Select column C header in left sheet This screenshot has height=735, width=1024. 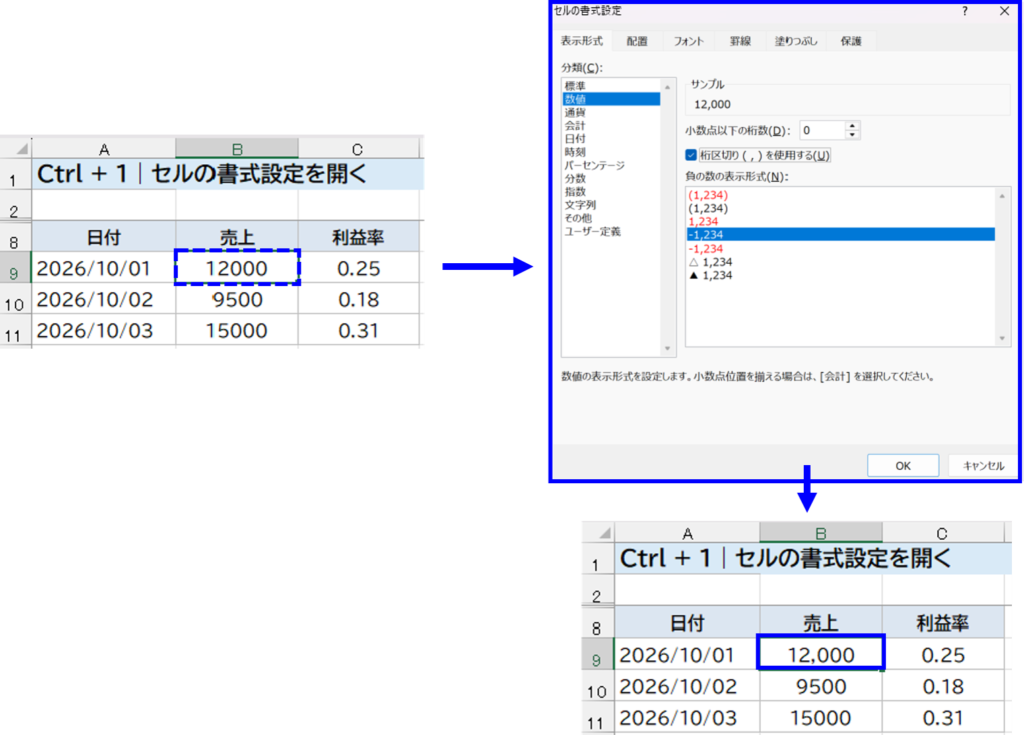(357, 148)
